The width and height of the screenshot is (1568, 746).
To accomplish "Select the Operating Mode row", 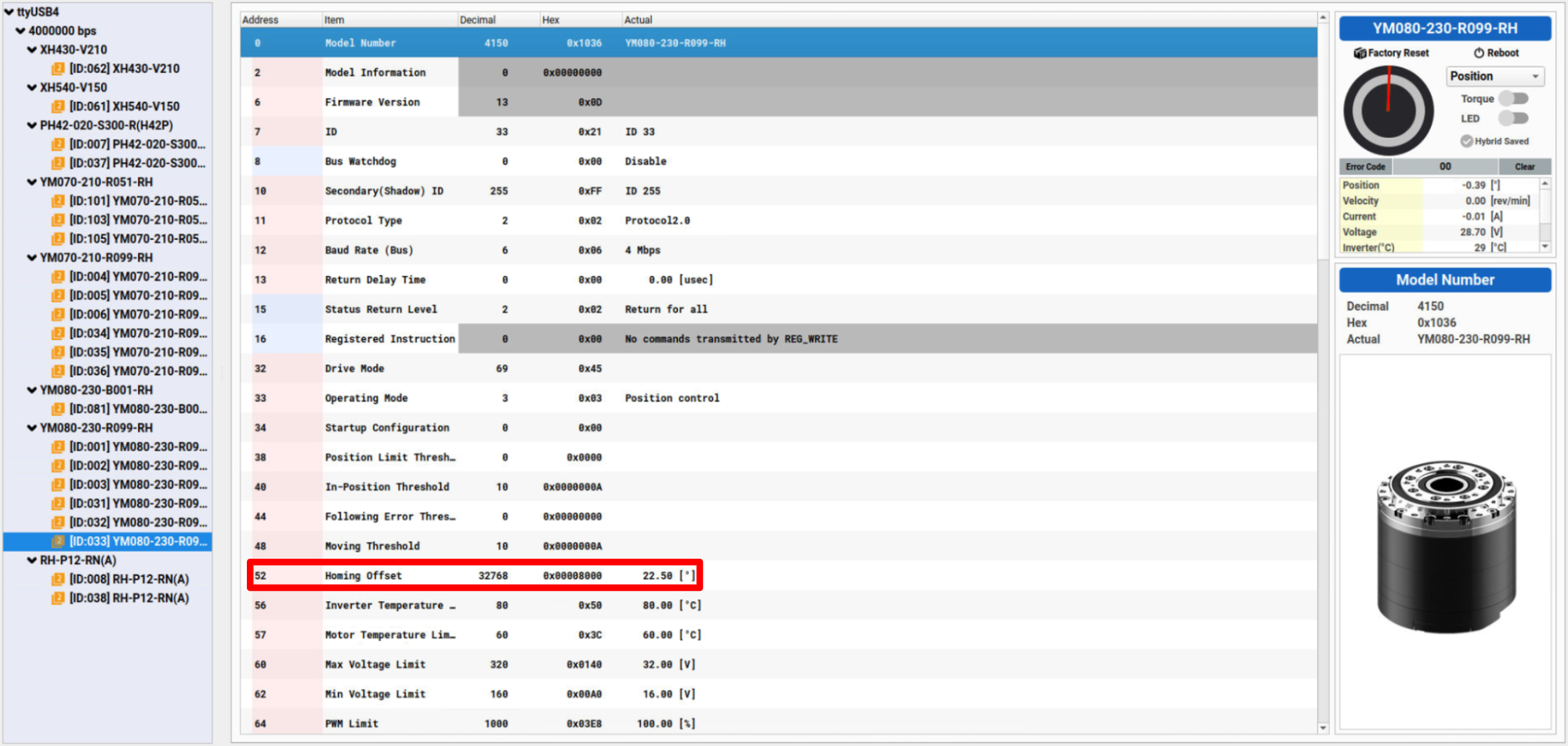I will point(779,398).
